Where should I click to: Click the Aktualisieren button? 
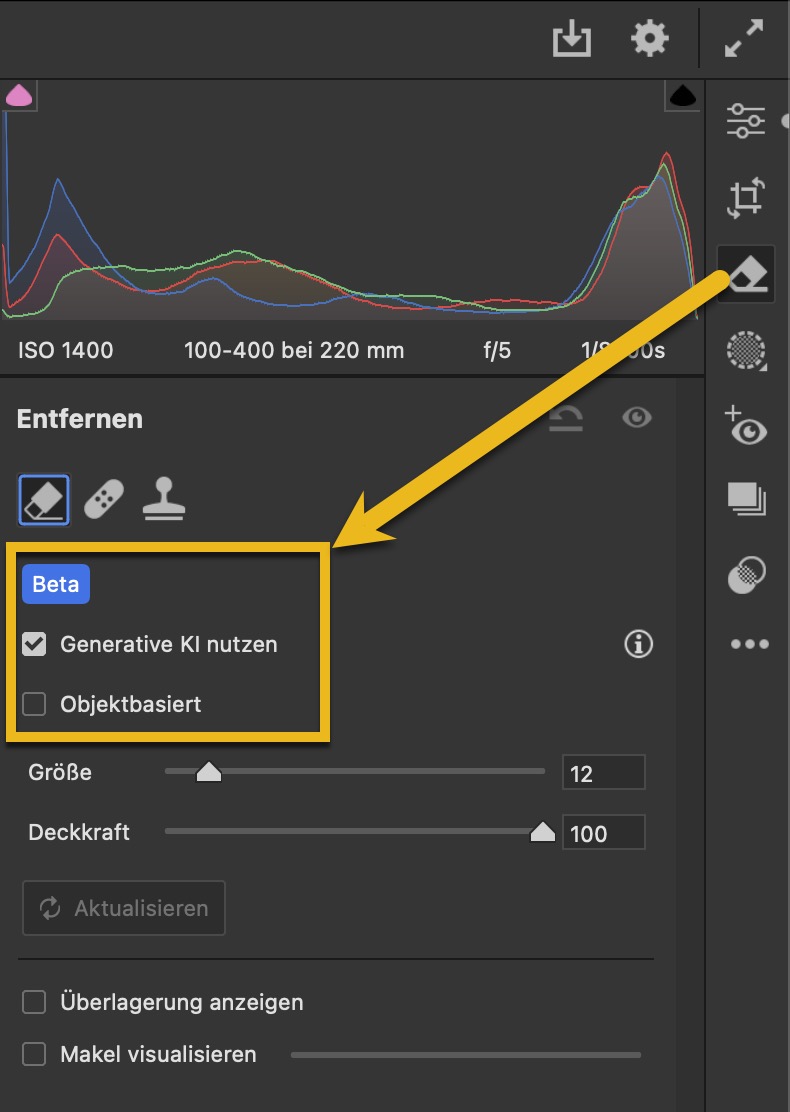(124, 908)
